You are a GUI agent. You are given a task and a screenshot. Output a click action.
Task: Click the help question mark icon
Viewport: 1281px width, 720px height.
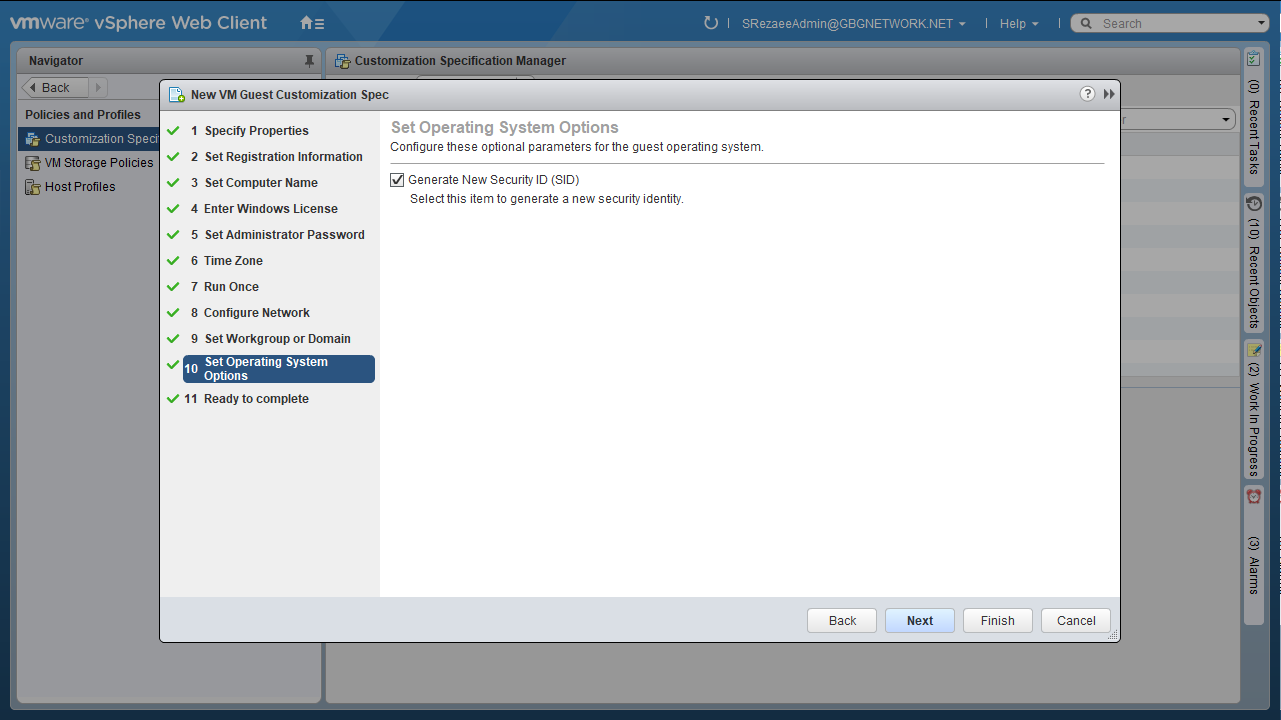(1087, 94)
